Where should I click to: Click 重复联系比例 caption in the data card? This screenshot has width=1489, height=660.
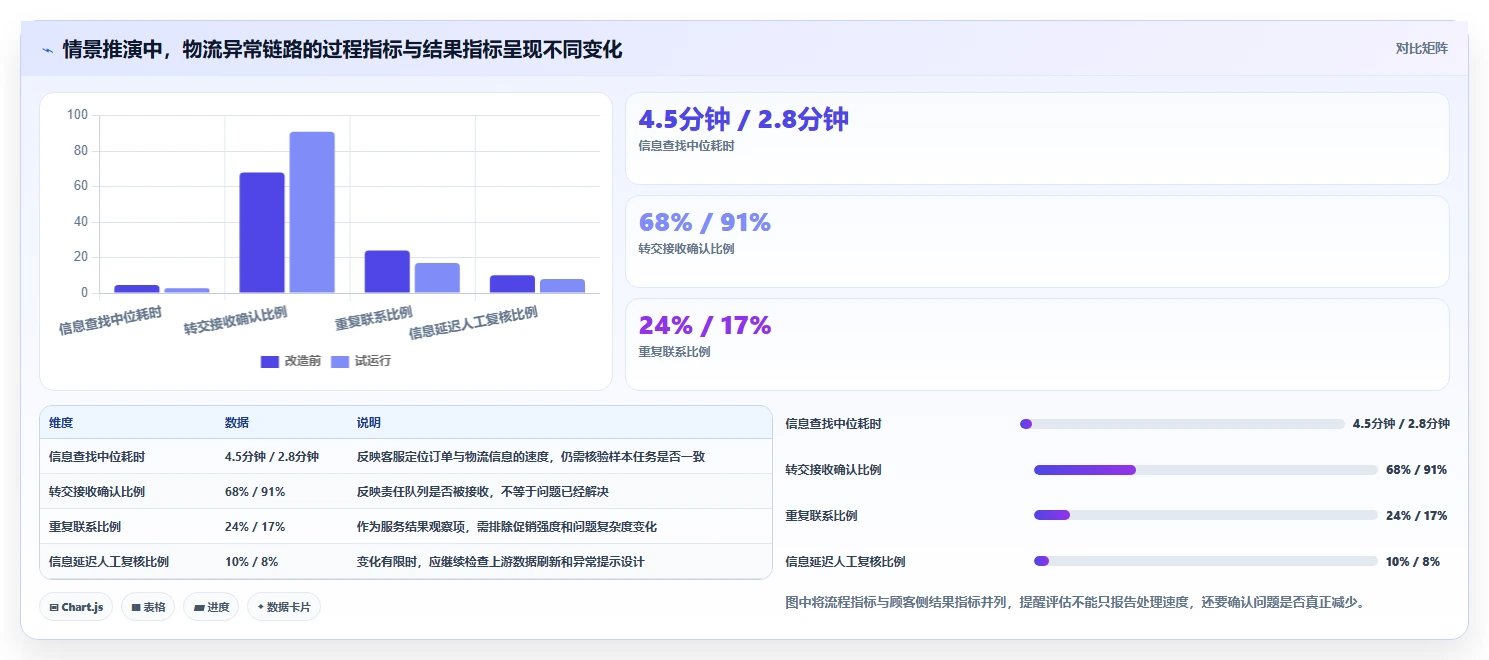pos(674,352)
